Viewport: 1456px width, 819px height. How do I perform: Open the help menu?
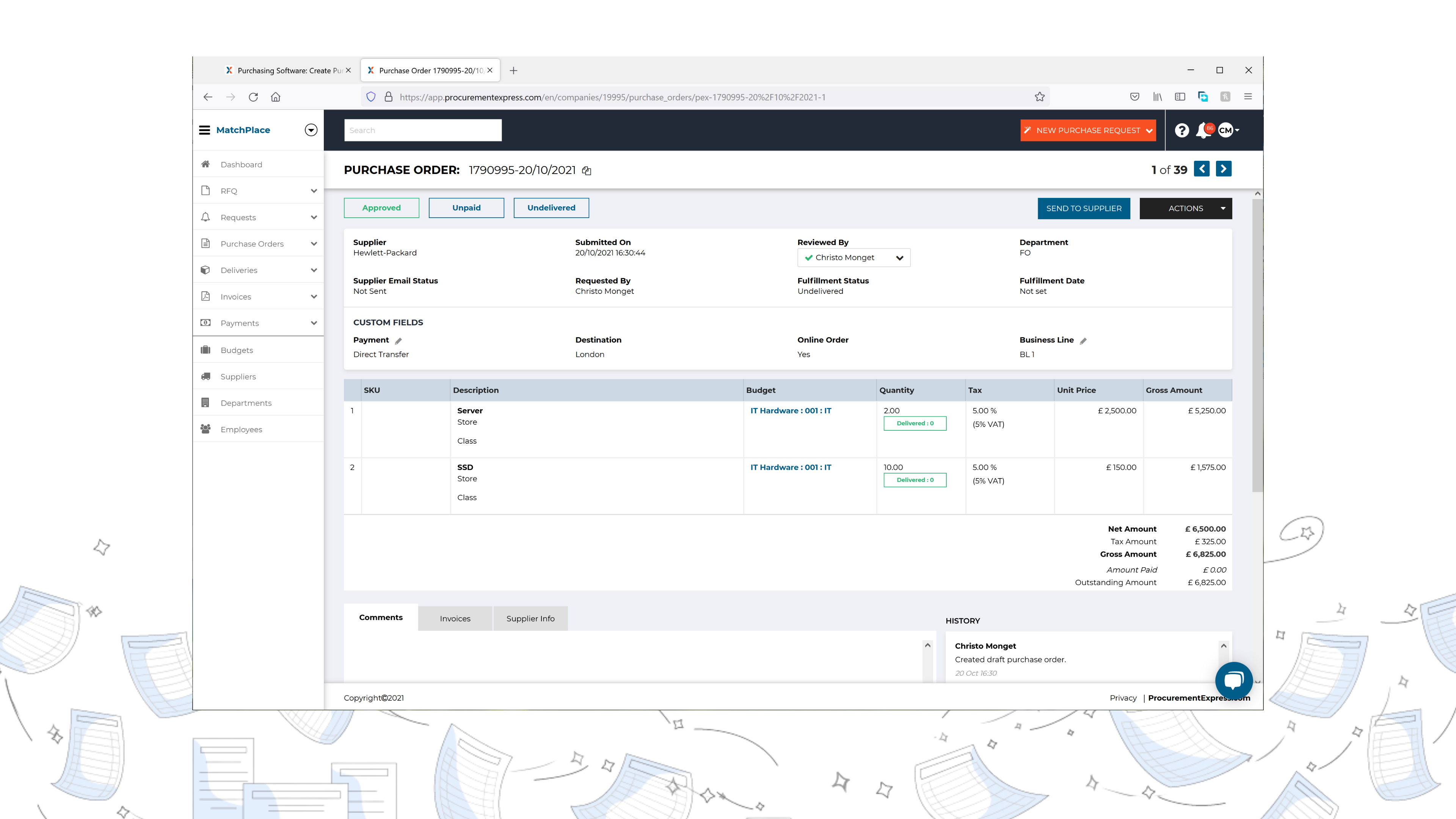tap(1181, 130)
